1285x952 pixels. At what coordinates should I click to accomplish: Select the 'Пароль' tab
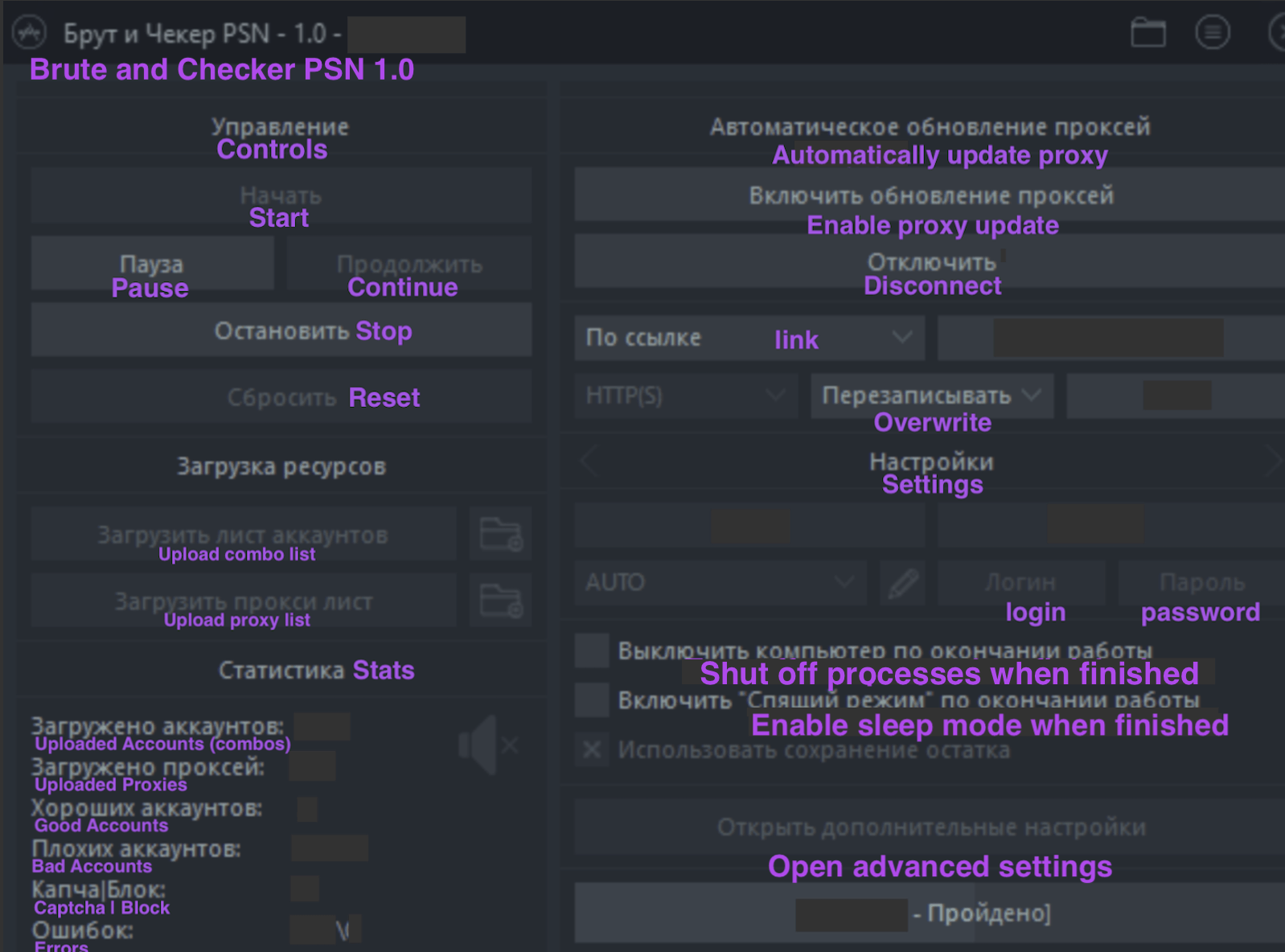[1201, 583]
